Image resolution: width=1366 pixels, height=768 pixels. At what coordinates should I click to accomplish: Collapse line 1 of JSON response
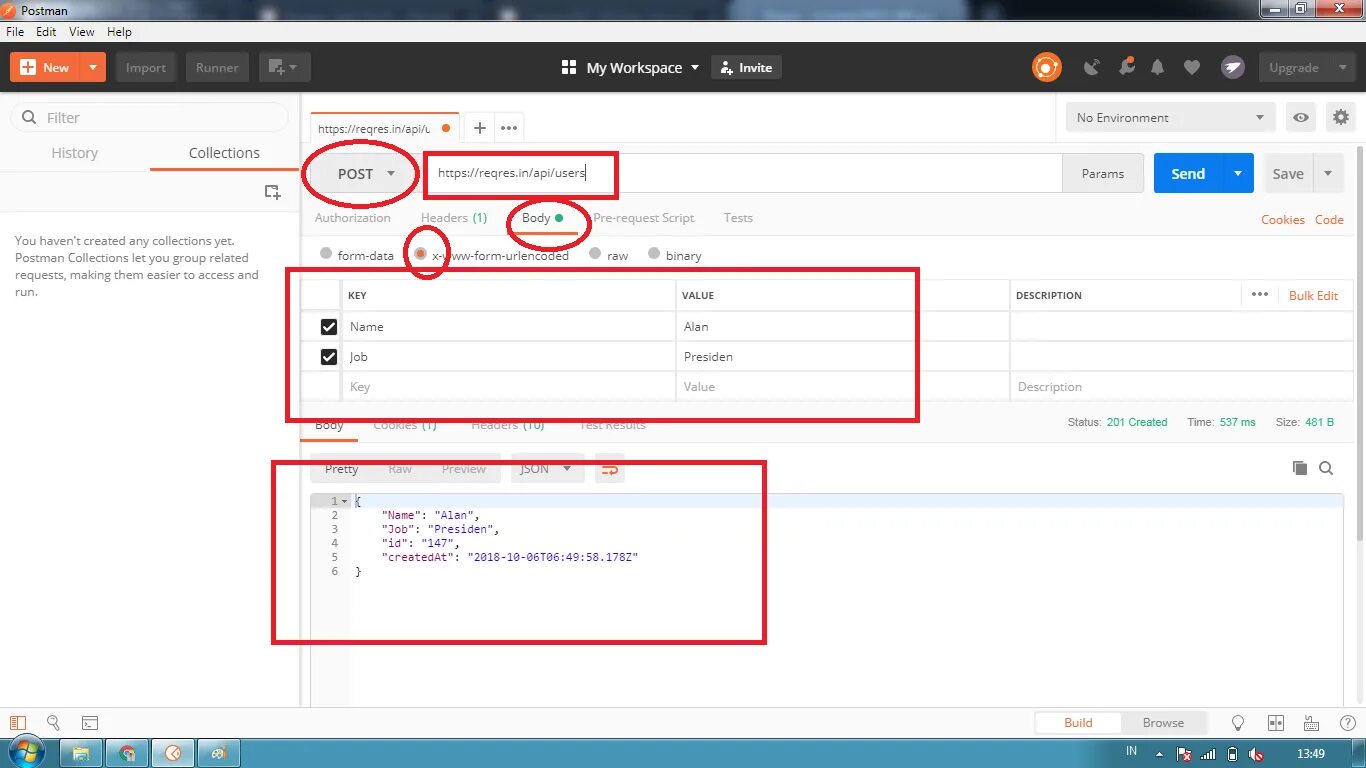pyautogui.click(x=345, y=501)
